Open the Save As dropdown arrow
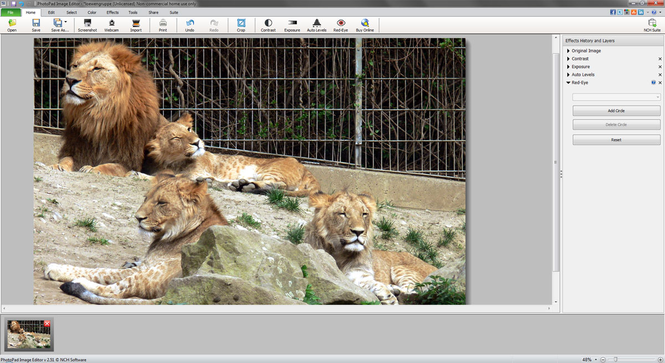Screen dimensions: 665x363 click(x=66, y=22)
